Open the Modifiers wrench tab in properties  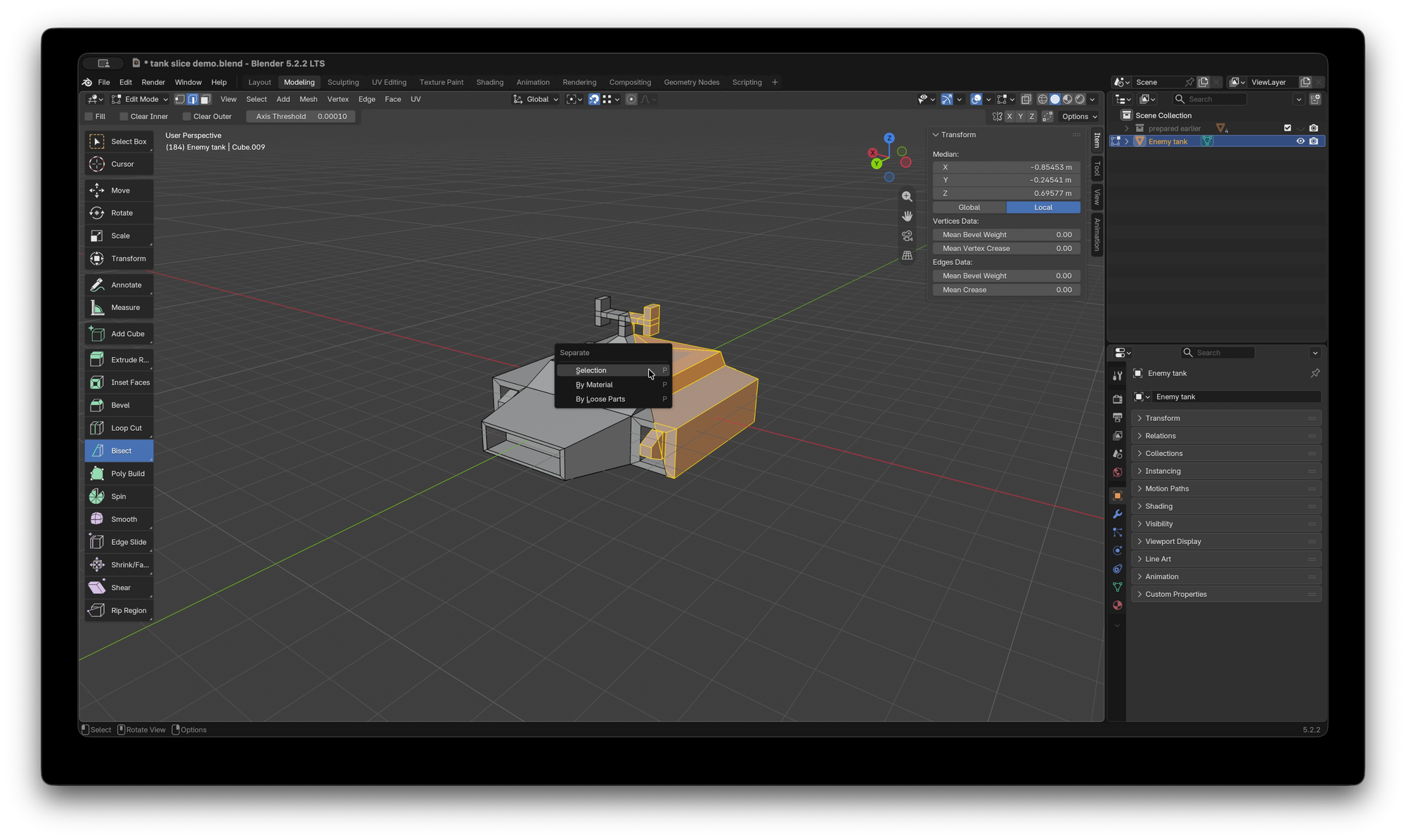click(x=1117, y=515)
